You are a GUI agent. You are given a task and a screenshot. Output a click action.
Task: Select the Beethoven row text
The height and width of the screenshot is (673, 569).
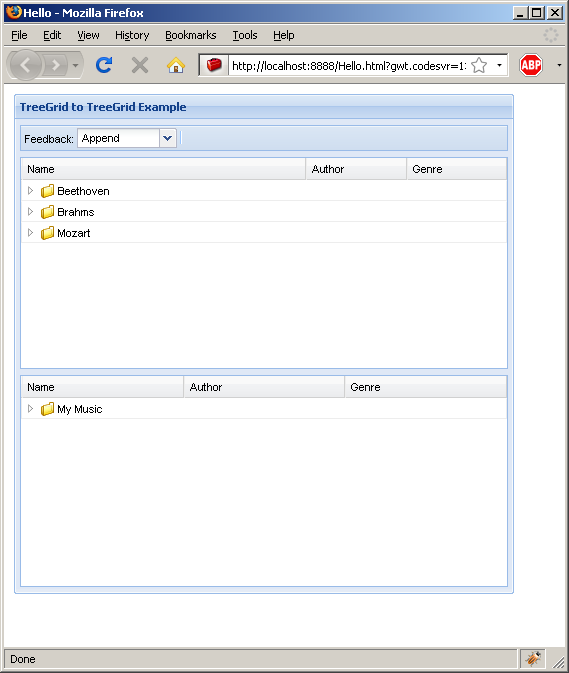tap(83, 191)
